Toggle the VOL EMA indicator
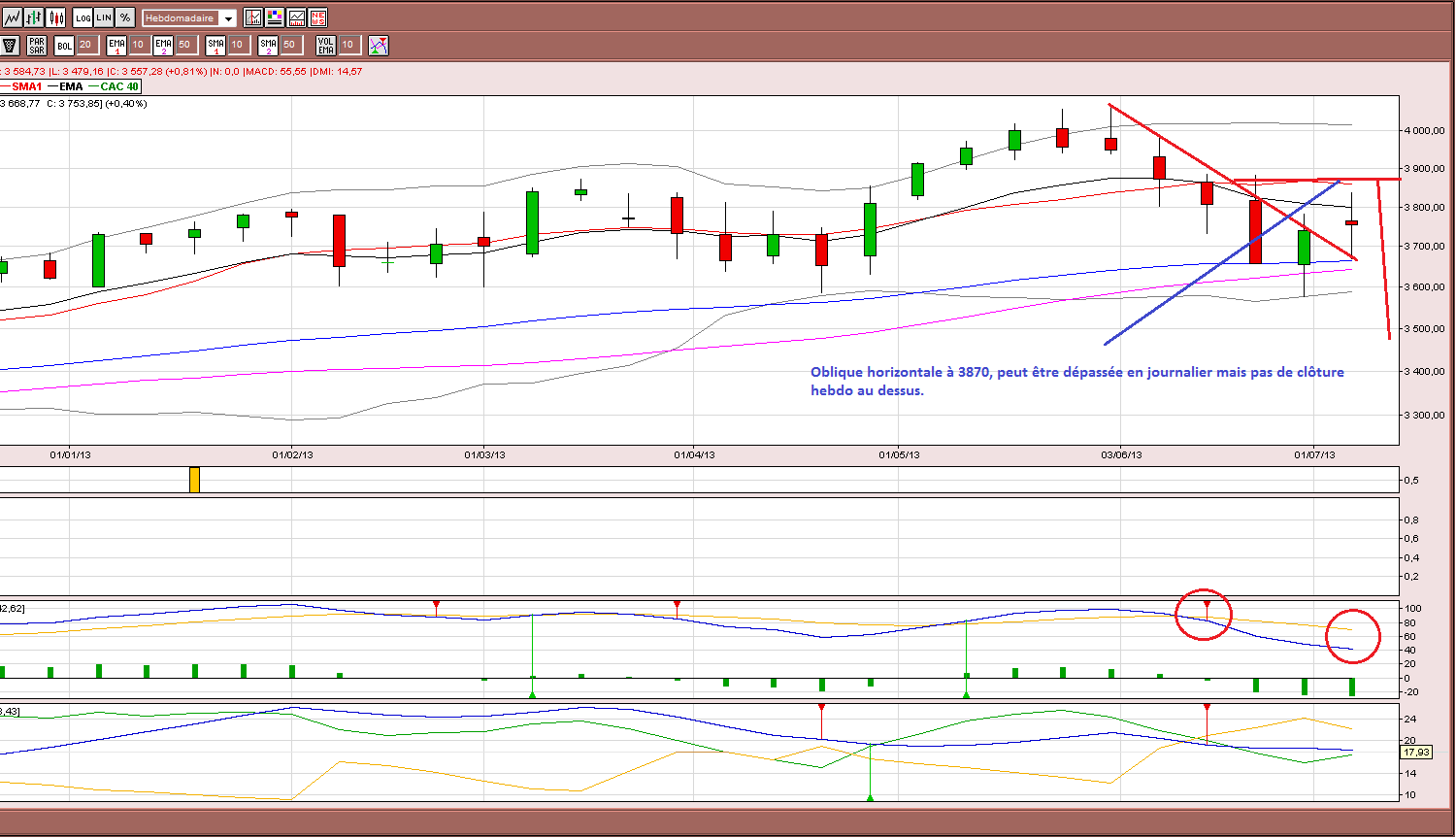Viewport: 1456px width, 838px height. click(326, 45)
